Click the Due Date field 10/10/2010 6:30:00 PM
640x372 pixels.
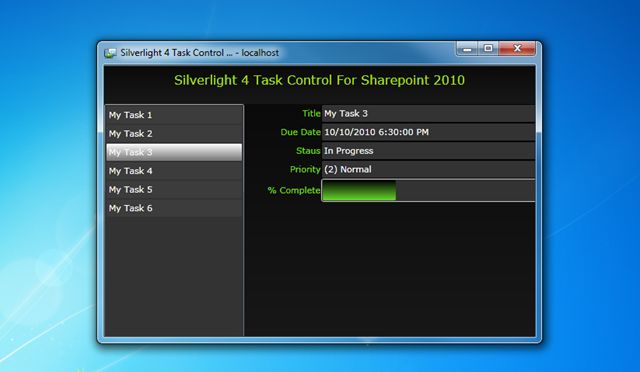click(428, 132)
